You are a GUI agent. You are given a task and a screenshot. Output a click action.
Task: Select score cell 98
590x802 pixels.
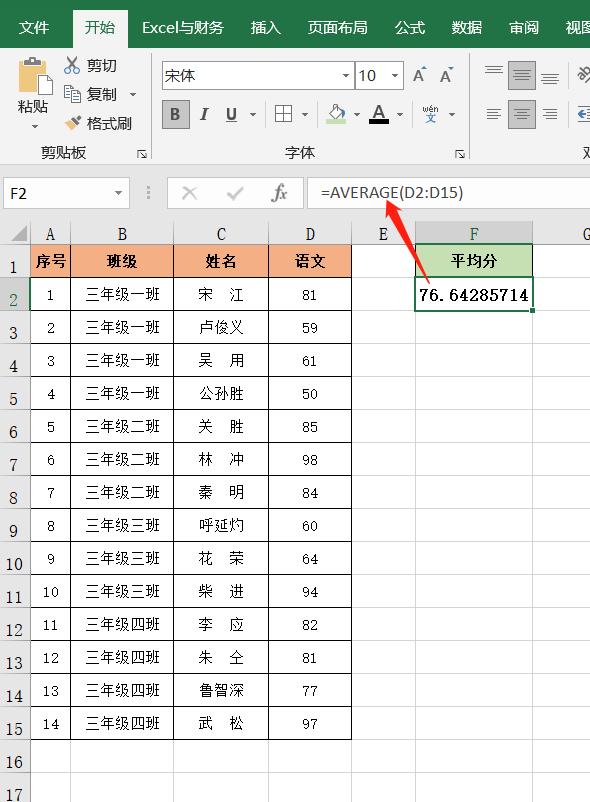[310, 459]
